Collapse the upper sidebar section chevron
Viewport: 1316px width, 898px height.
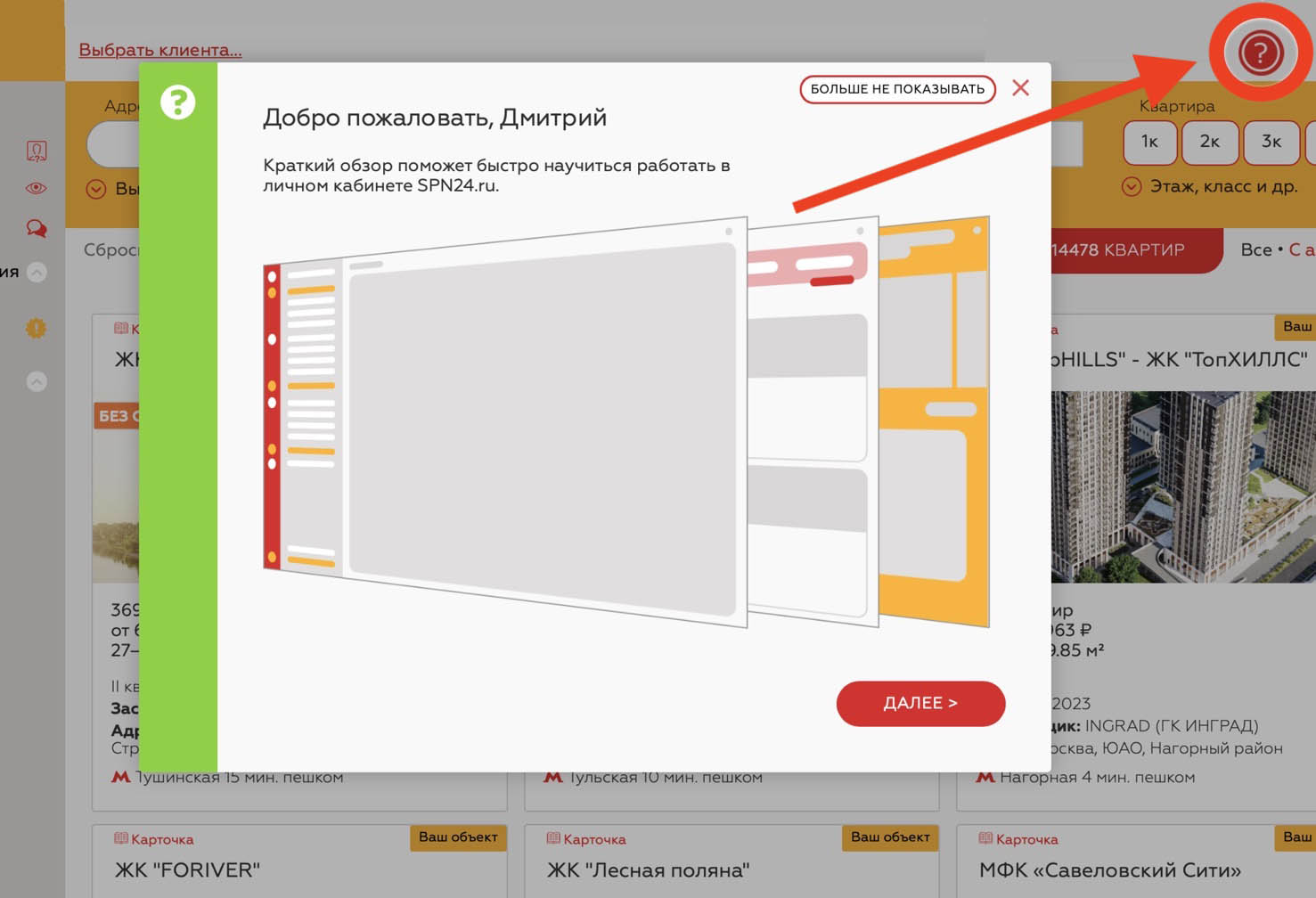click(37, 273)
